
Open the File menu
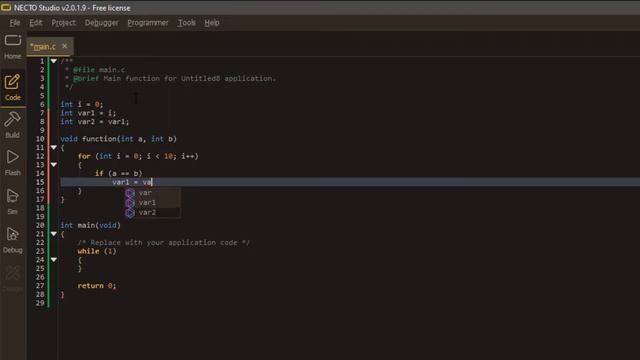point(15,23)
